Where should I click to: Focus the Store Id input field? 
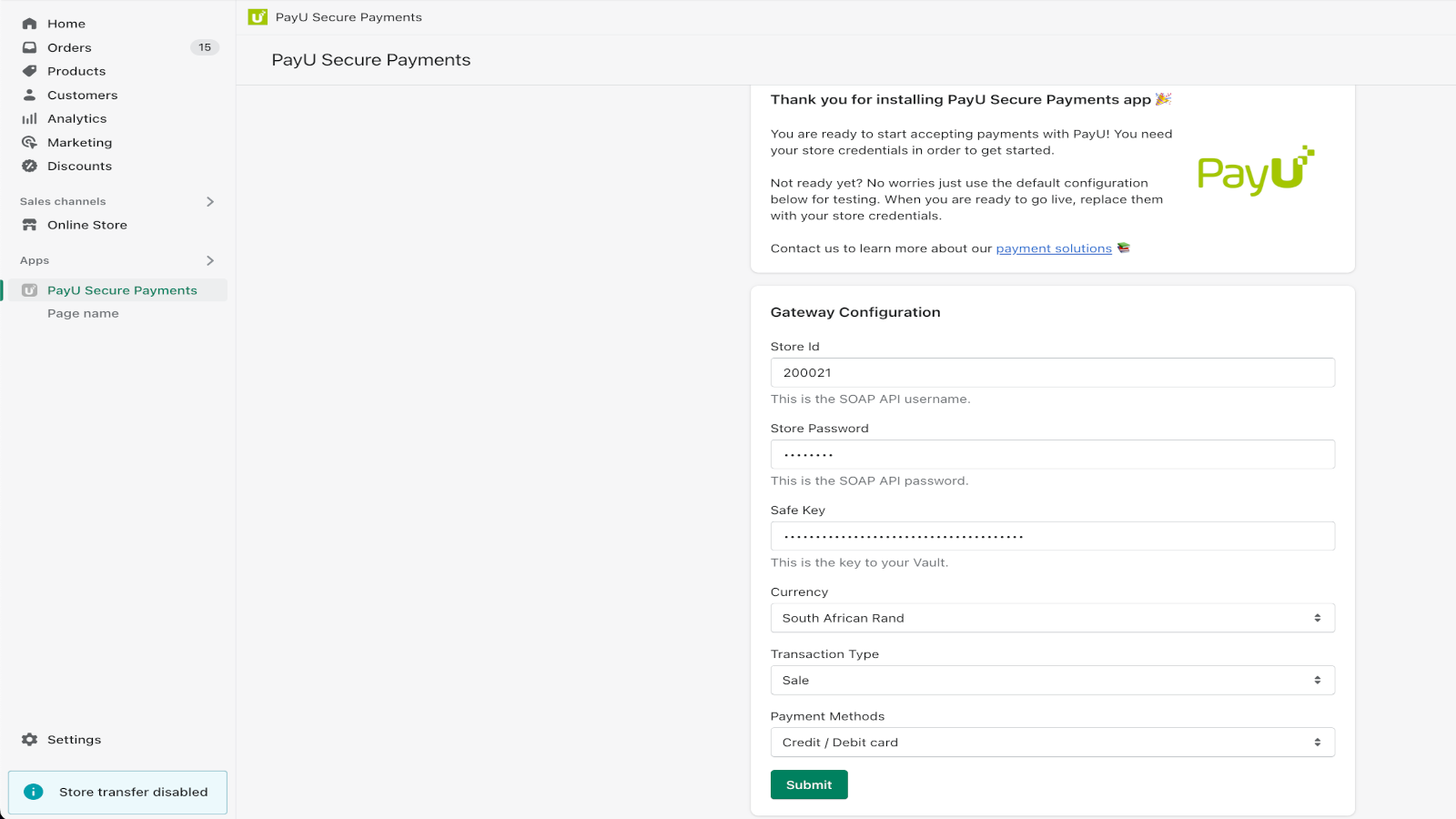point(1052,372)
